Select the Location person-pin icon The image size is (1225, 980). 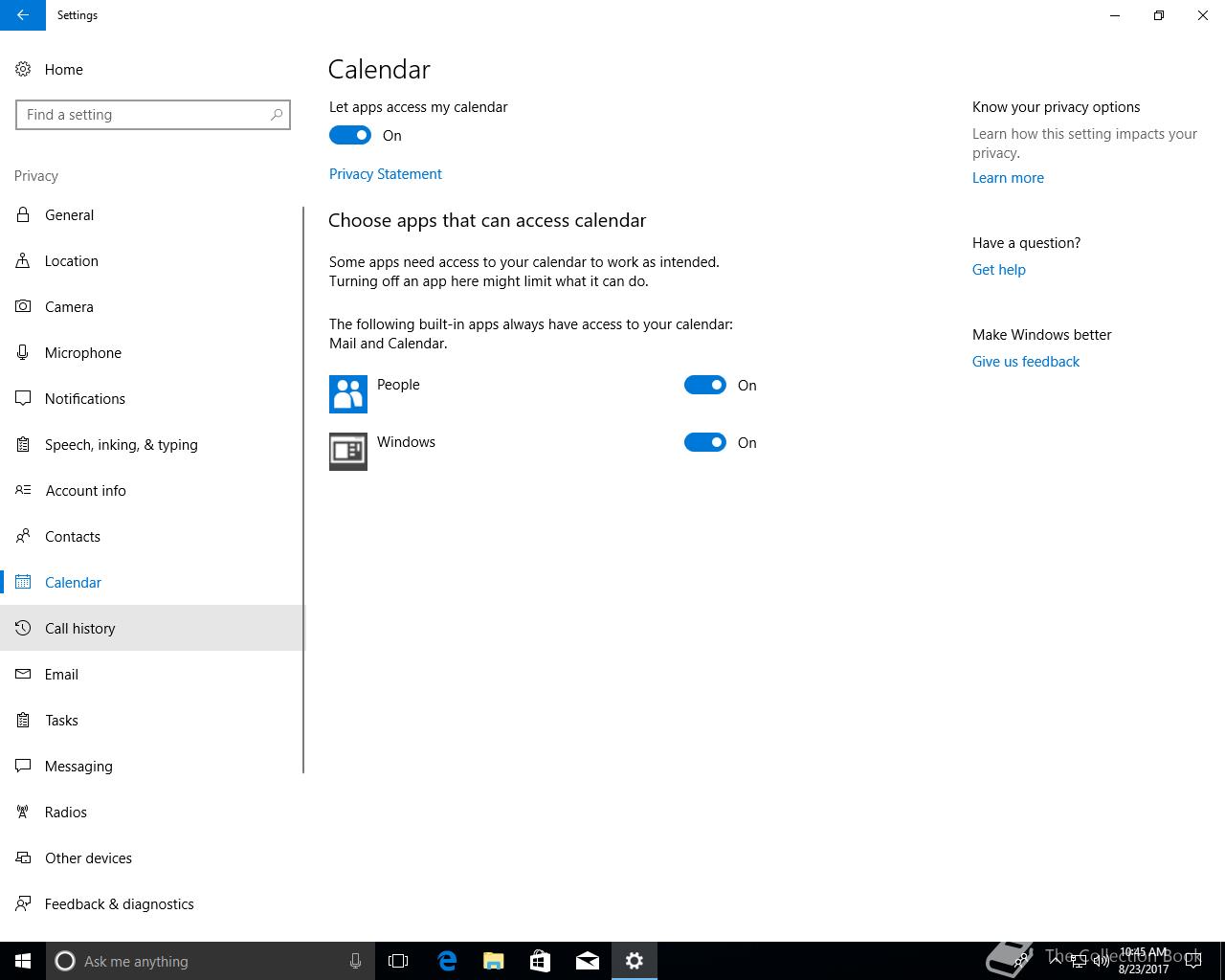(x=23, y=260)
